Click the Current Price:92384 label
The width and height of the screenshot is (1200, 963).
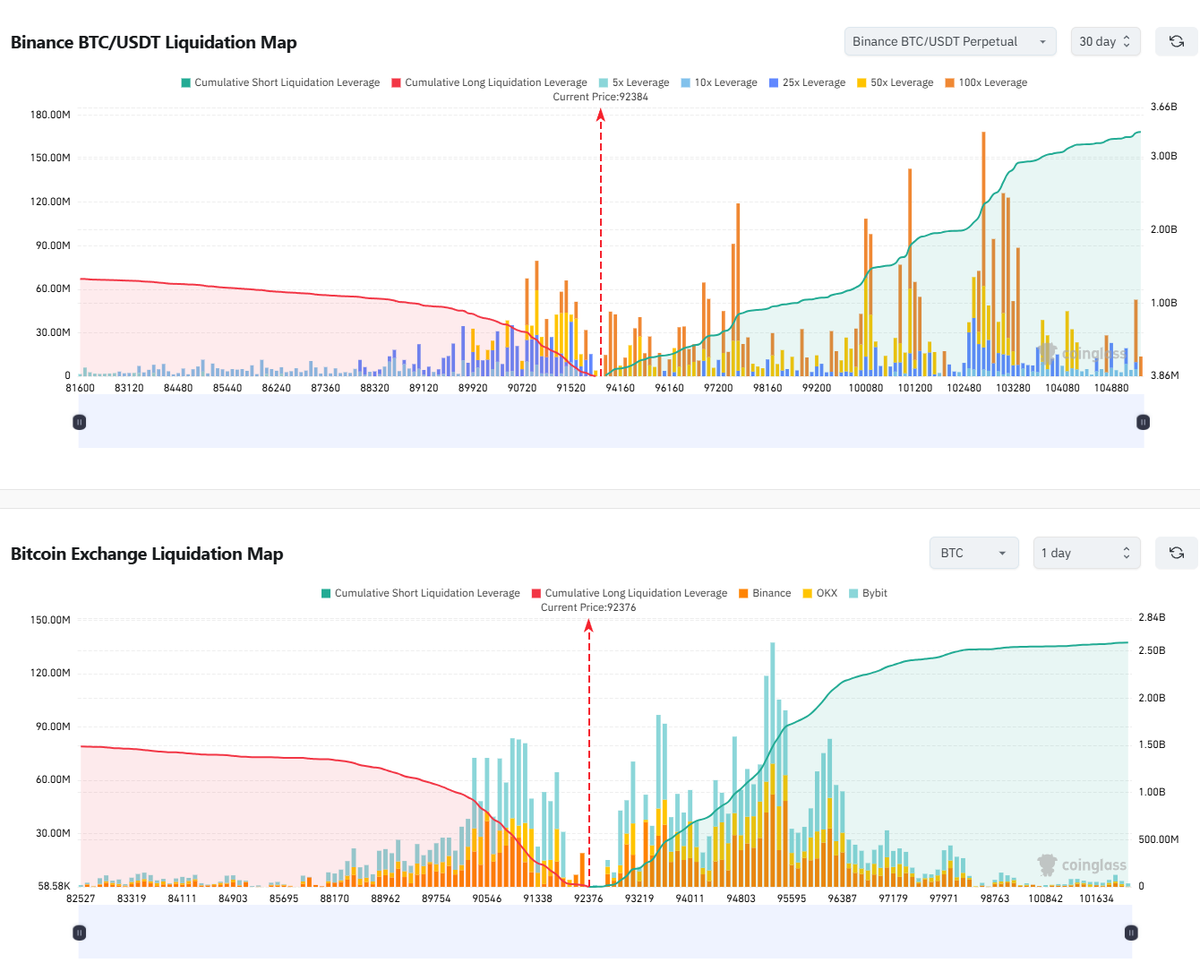coord(601,97)
